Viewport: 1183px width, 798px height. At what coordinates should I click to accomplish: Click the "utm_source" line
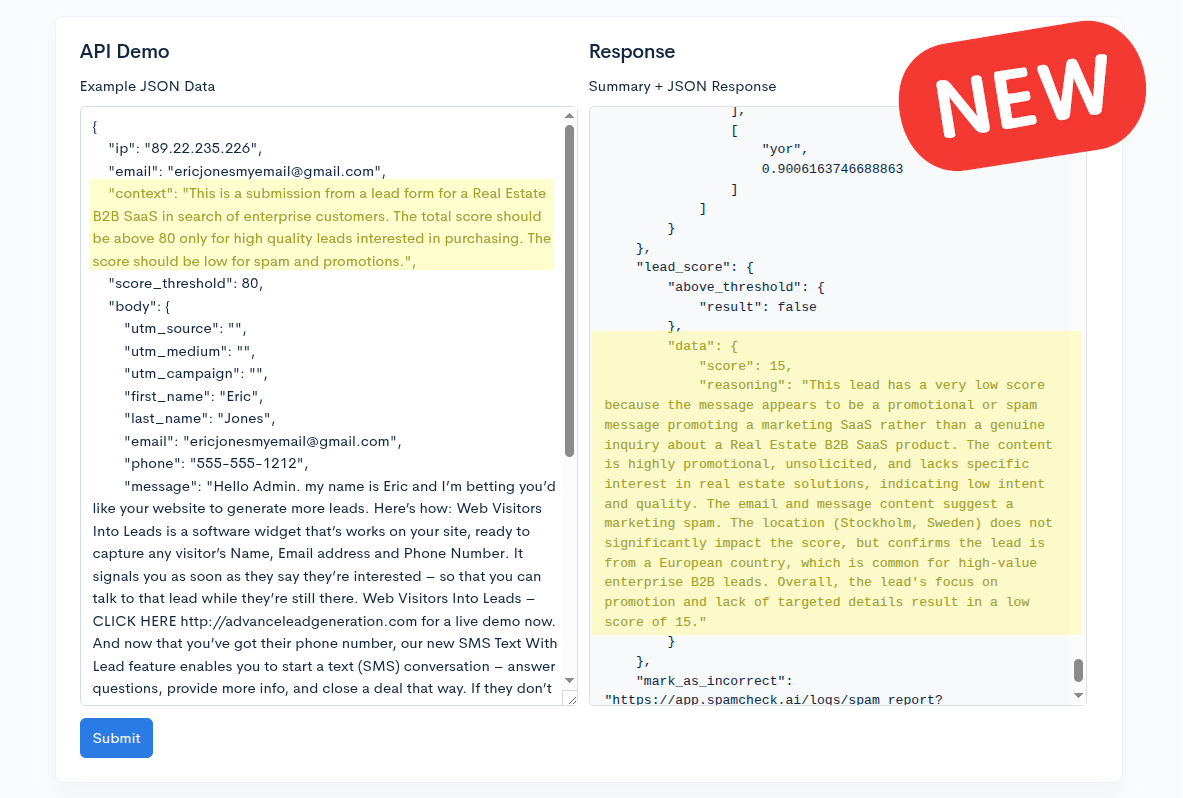tap(185, 329)
